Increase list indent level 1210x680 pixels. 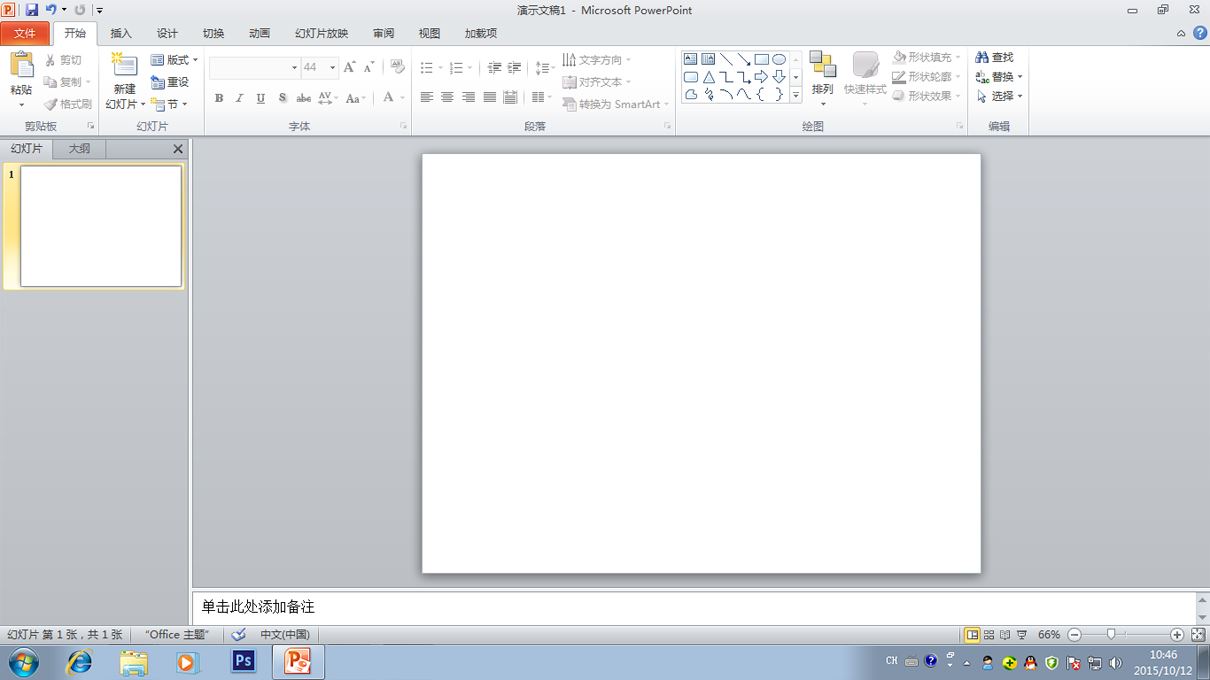pyautogui.click(x=515, y=68)
